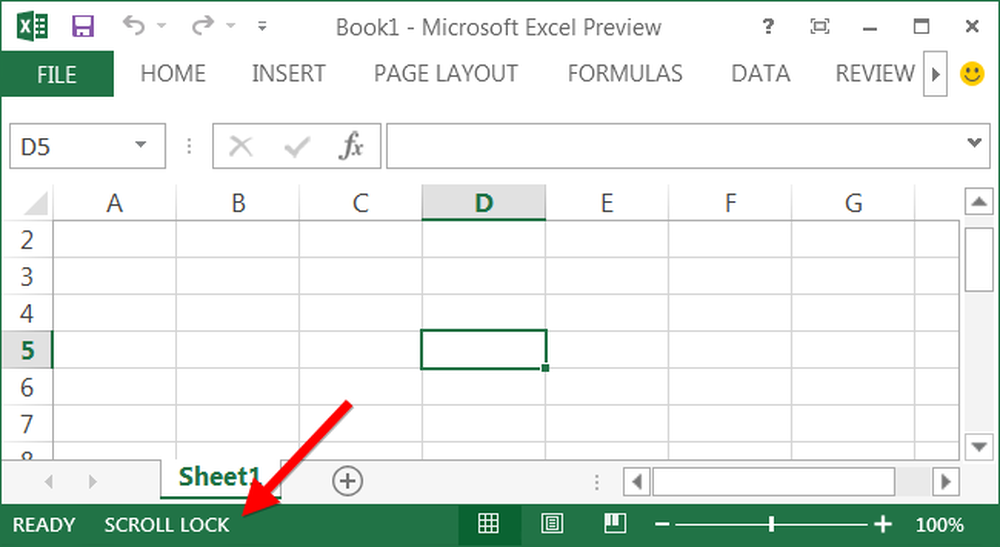Add a new sheet plus button
Image resolution: width=1000 pixels, height=547 pixels.
pyautogui.click(x=348, y=481)
